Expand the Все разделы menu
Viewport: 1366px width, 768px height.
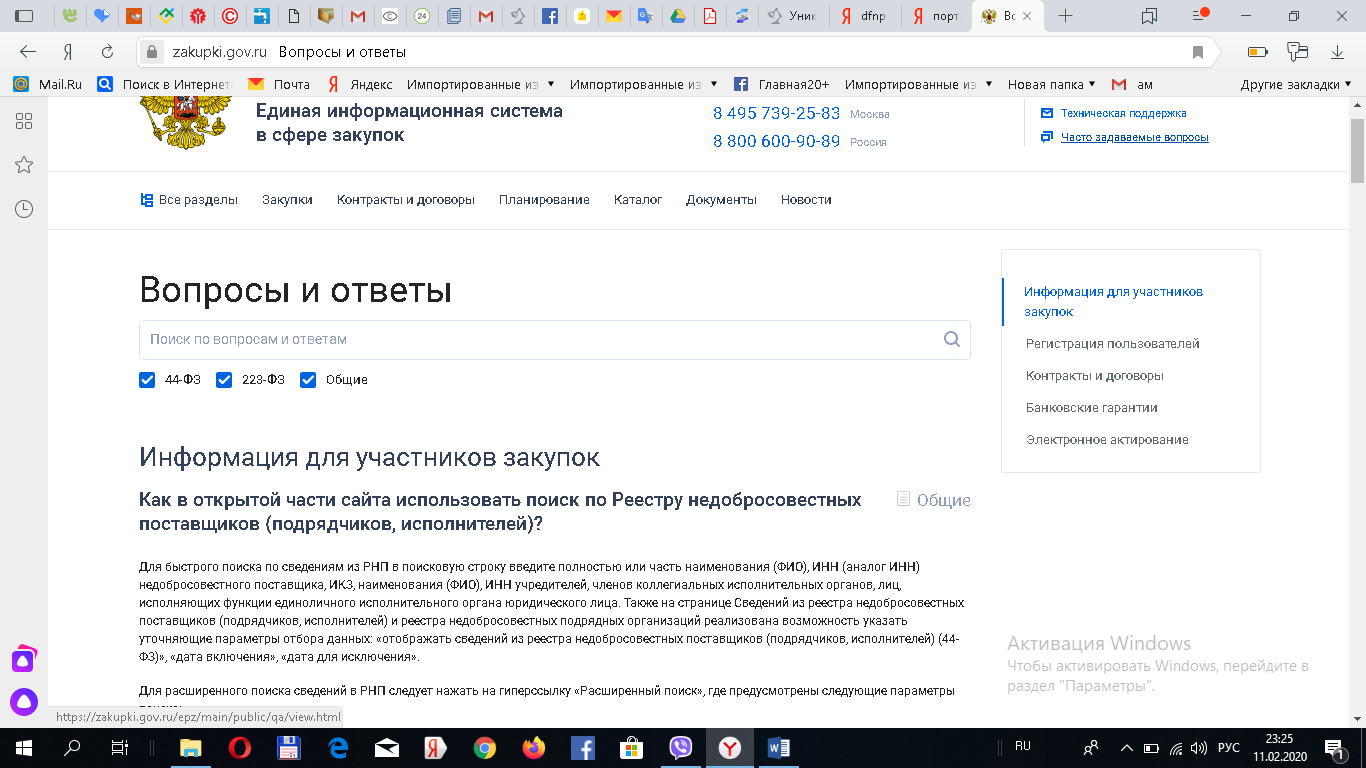pyautogui.click(x=189, y=200)
